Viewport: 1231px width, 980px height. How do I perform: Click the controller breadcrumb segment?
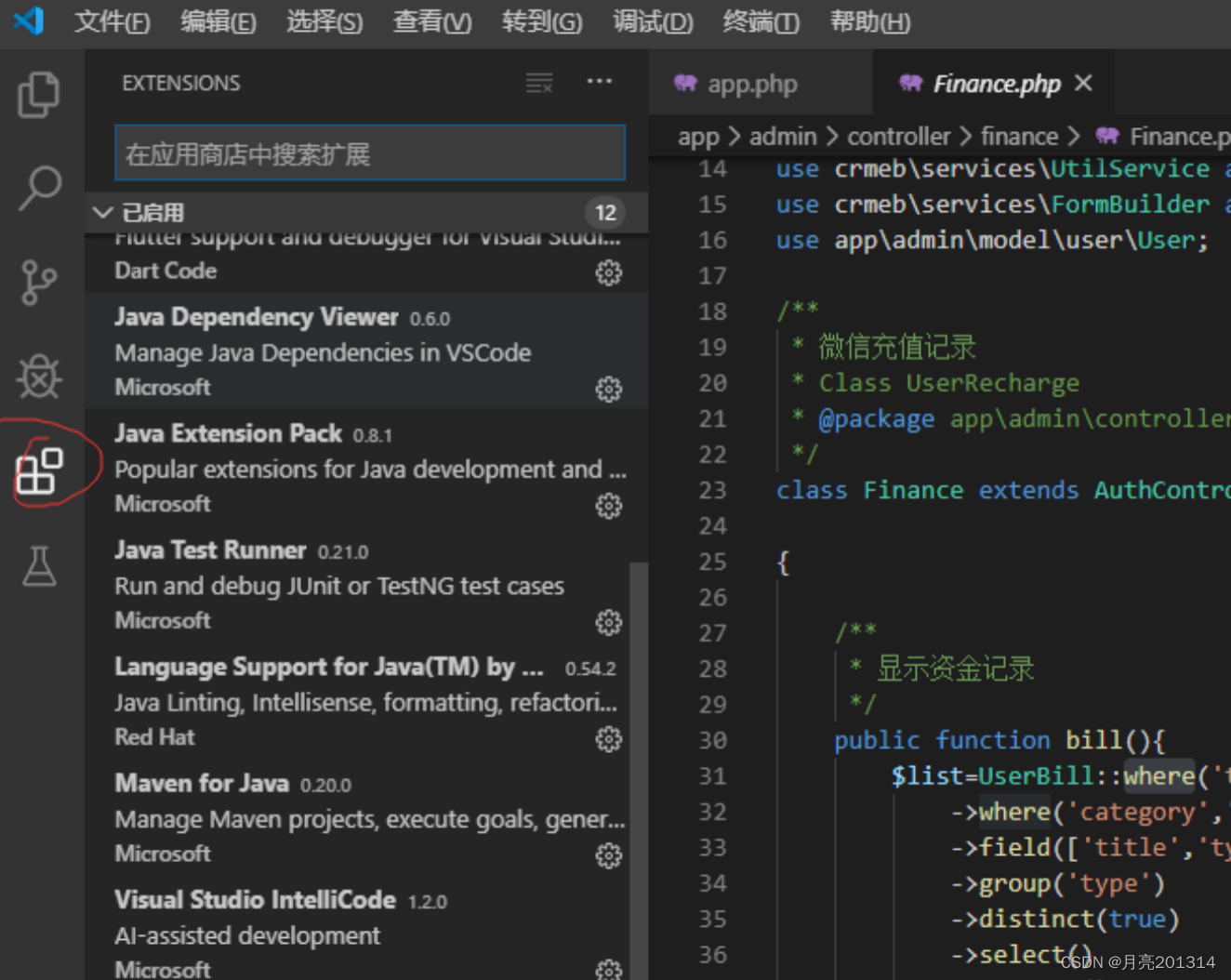coord(898,137)
